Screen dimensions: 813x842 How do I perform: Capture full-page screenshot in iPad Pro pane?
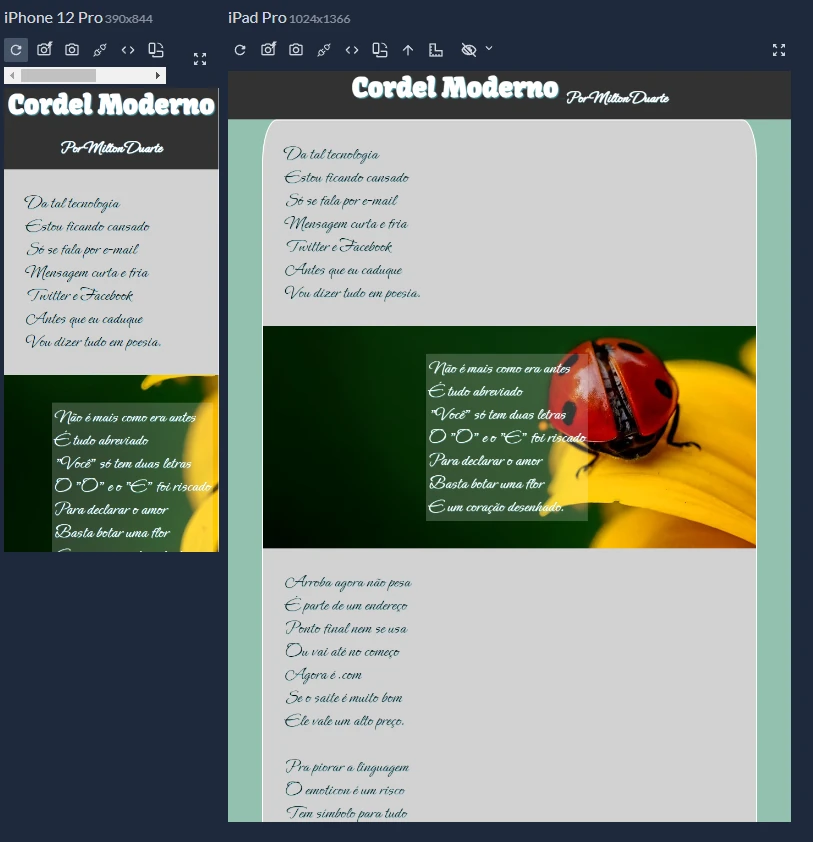tap(268, 50)
